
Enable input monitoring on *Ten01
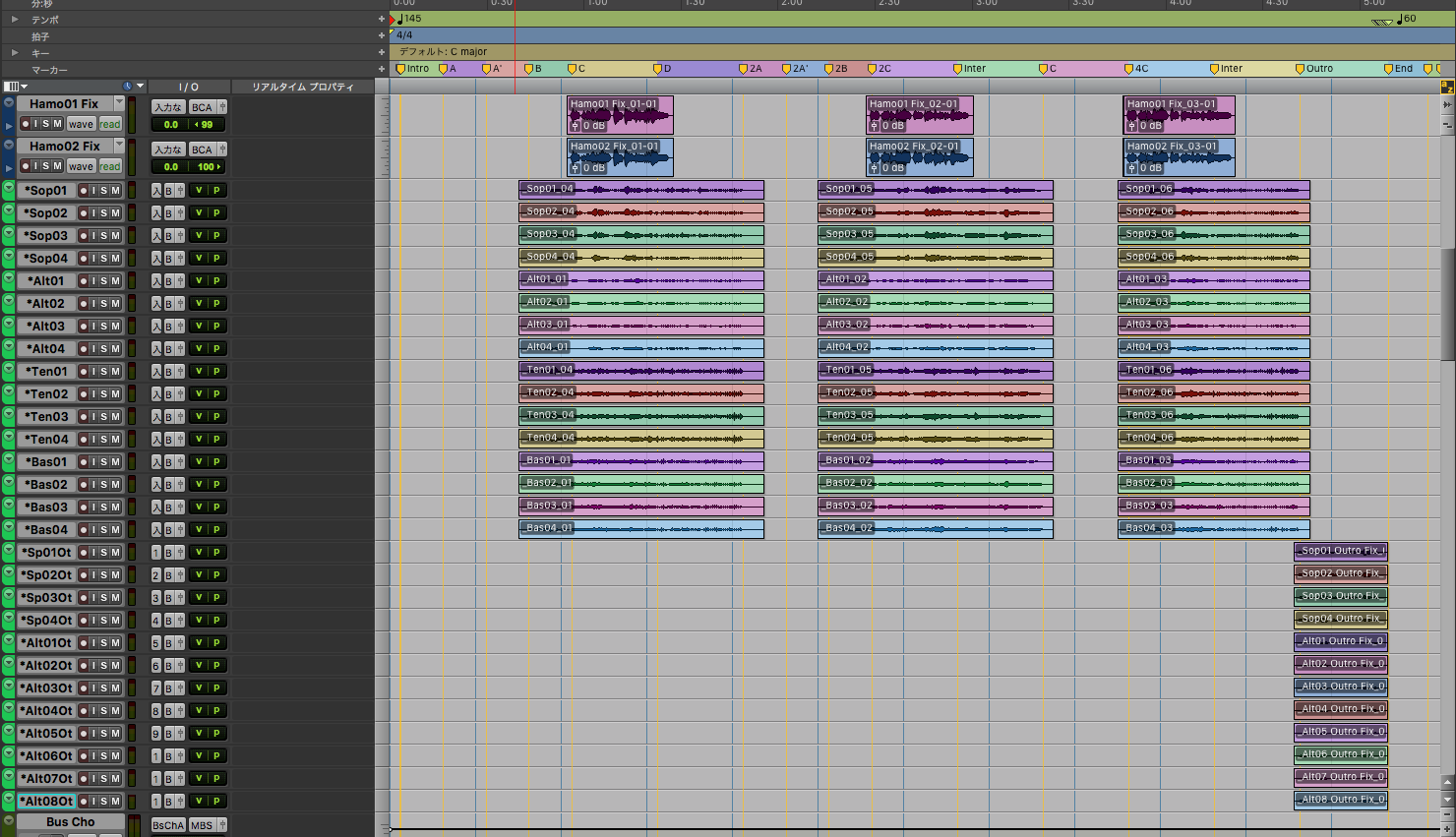(93, 372)
